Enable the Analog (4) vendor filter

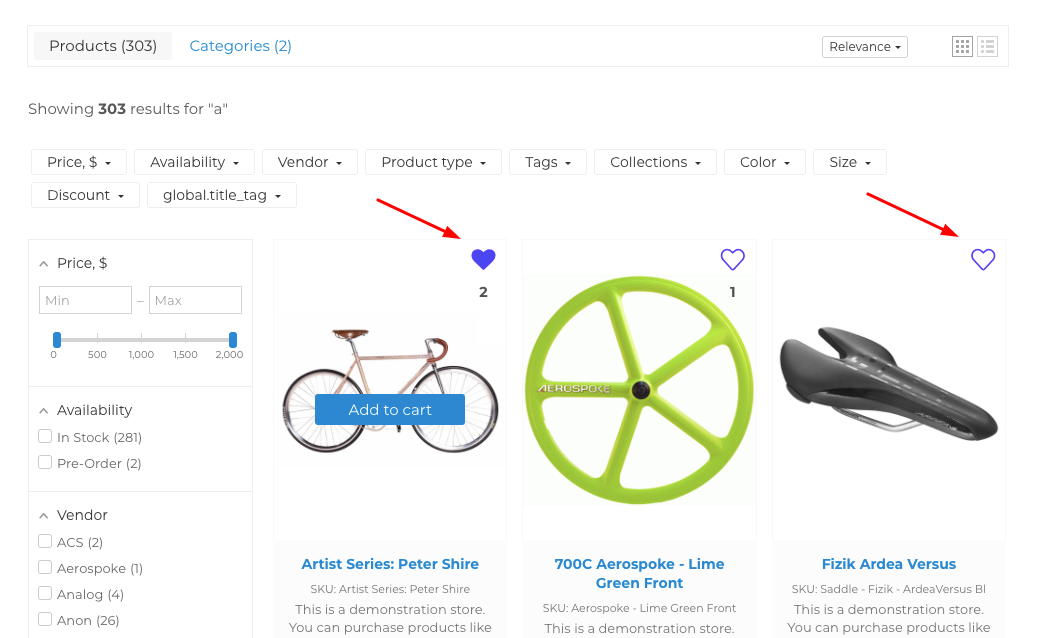(x=45, y=593)
